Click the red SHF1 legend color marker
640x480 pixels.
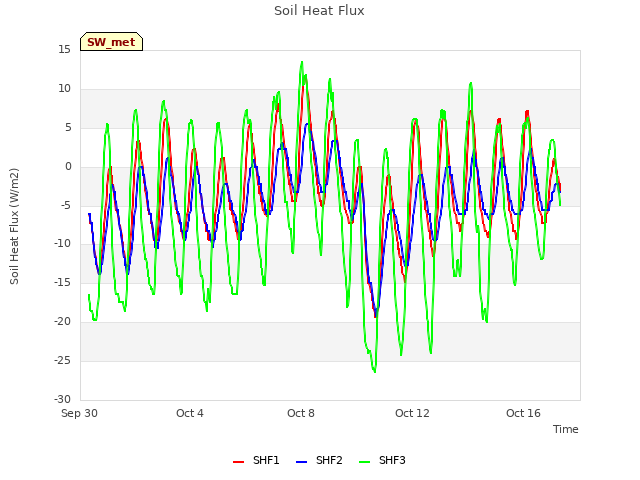[x=238, y=462]
